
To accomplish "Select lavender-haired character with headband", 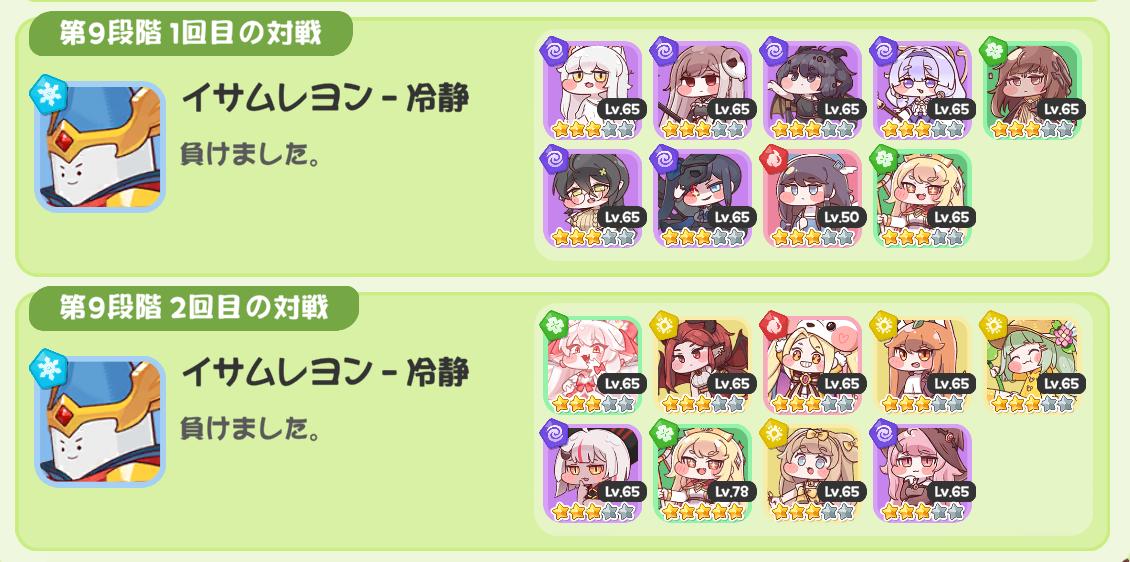I will click(x=922, y=90).
